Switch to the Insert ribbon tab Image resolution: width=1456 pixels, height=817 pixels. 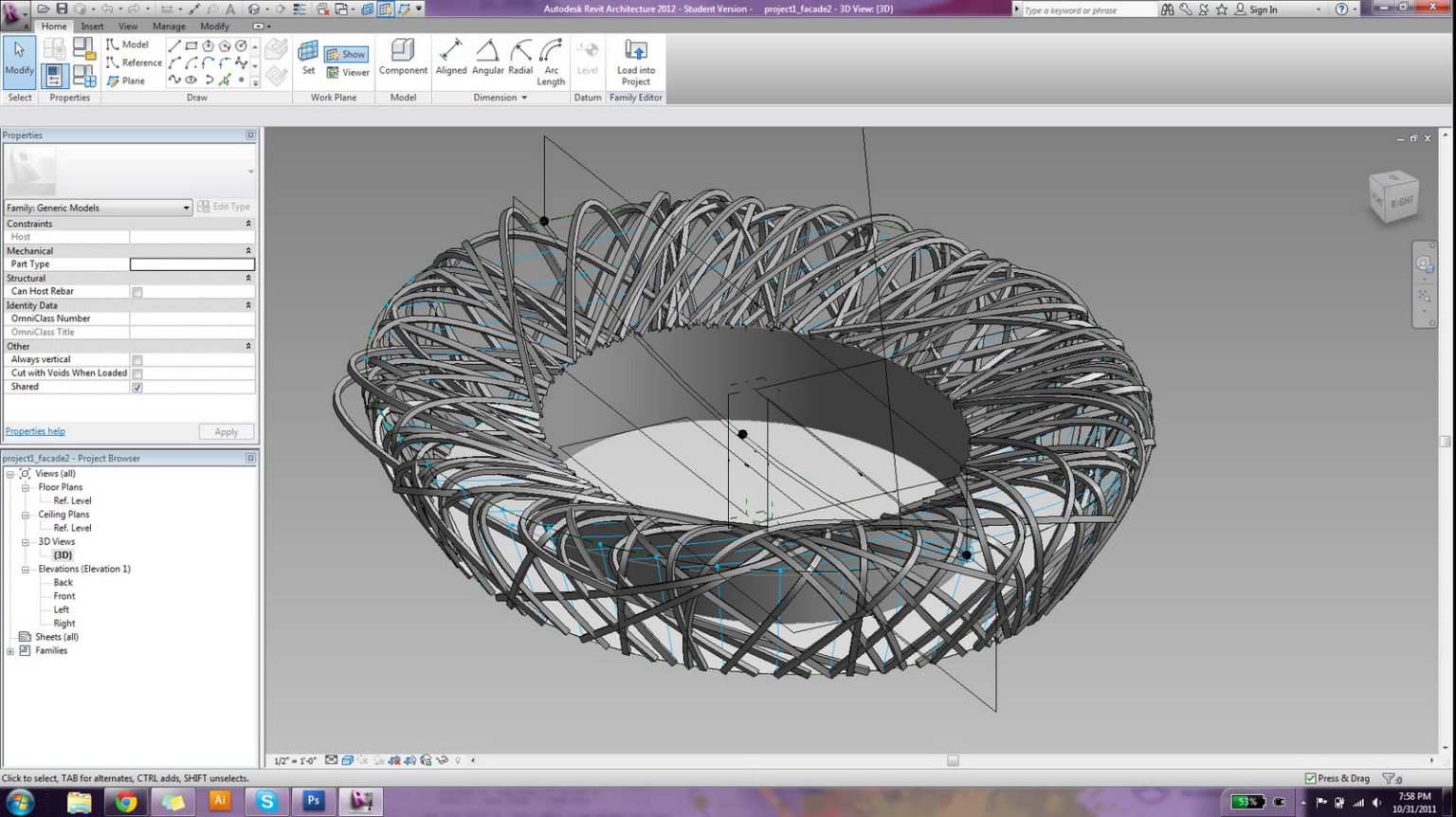[x=92, y=27]
